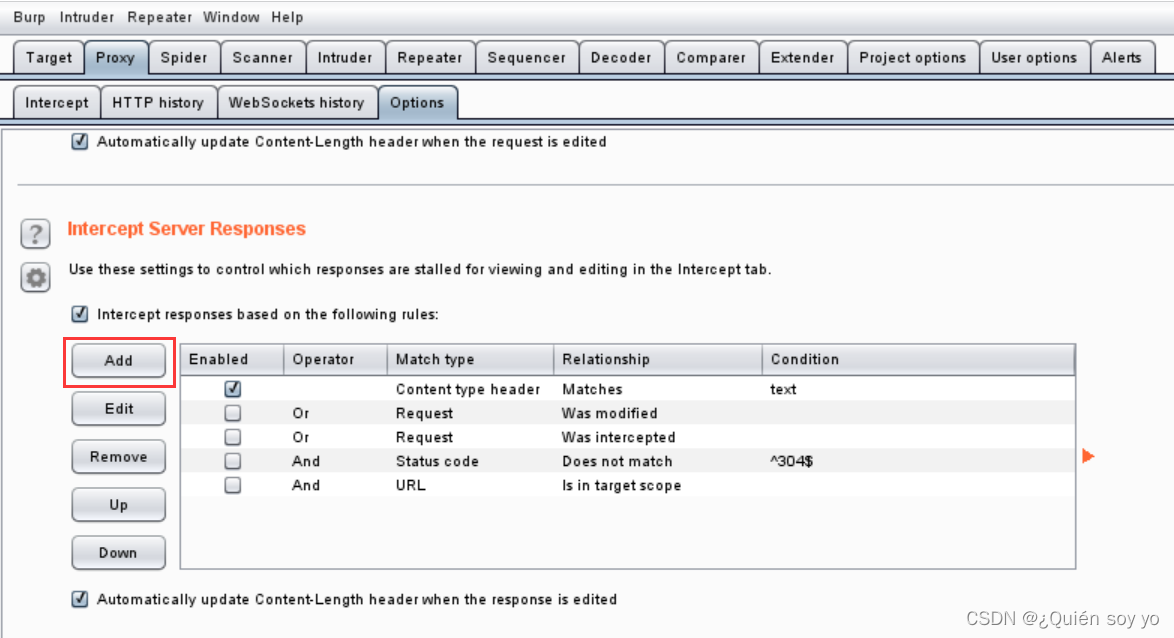Open the Window menu

pyautogui.click(x=231, y=16)
